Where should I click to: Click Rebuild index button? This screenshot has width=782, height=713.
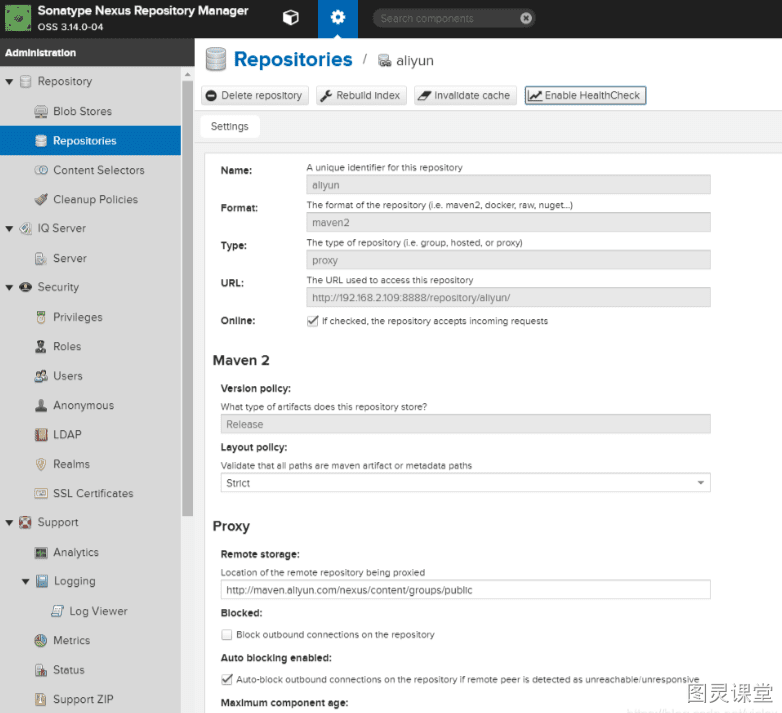pyautogui.click(x=361, y=95)
